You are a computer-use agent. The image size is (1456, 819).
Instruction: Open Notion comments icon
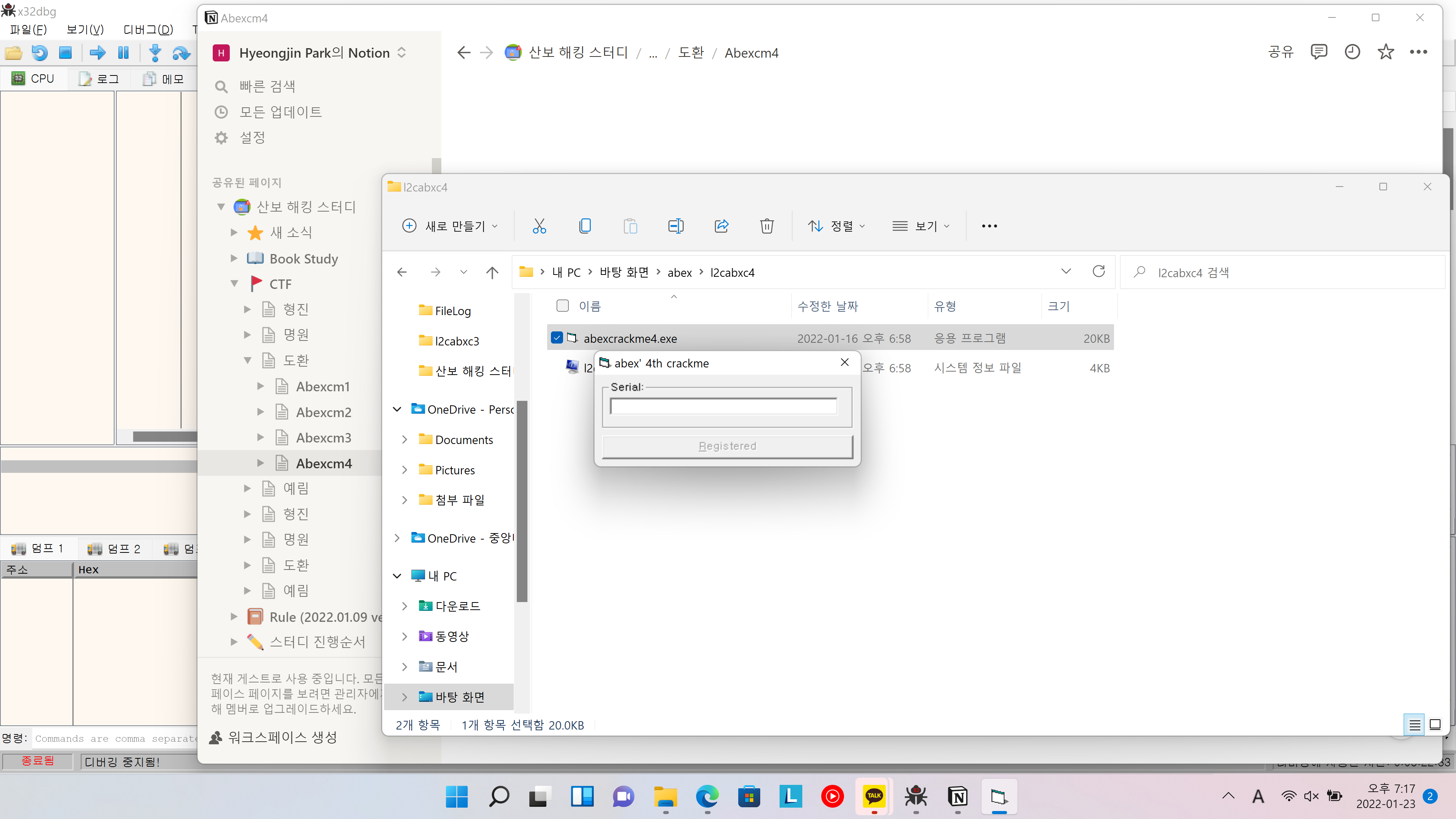1318,52
